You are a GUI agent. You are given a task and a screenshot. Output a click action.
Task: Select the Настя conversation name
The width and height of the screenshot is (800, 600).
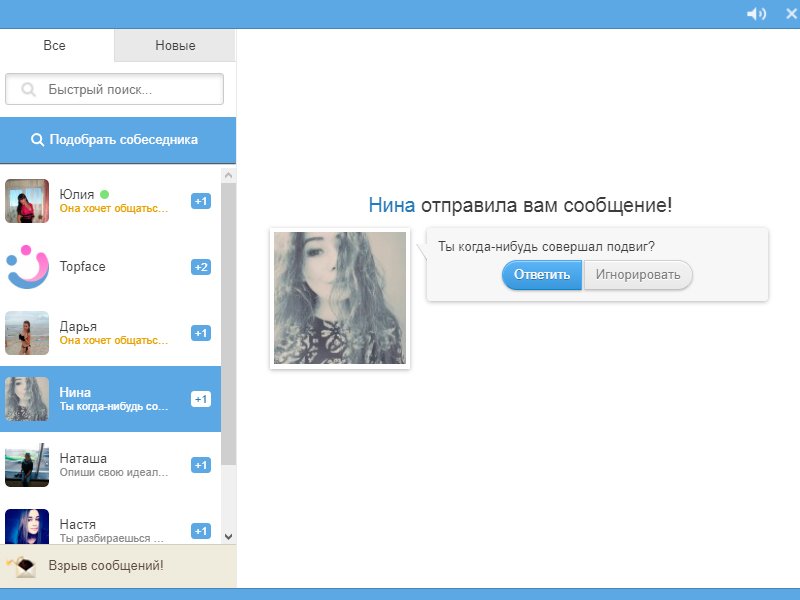point(78,524)
